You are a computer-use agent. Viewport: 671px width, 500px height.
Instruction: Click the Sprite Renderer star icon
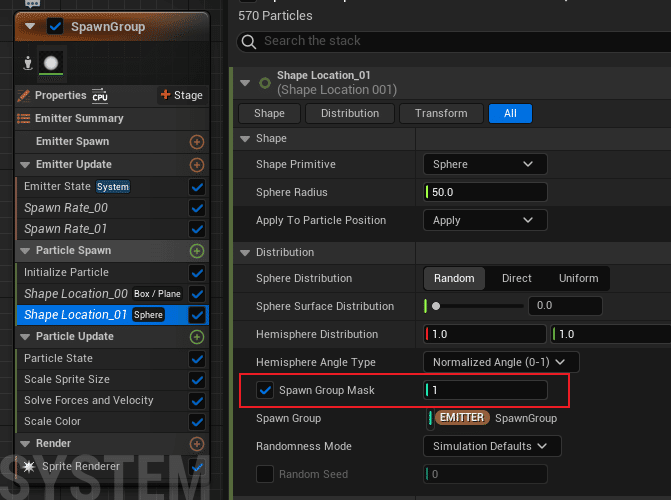[x=29, y=467]
